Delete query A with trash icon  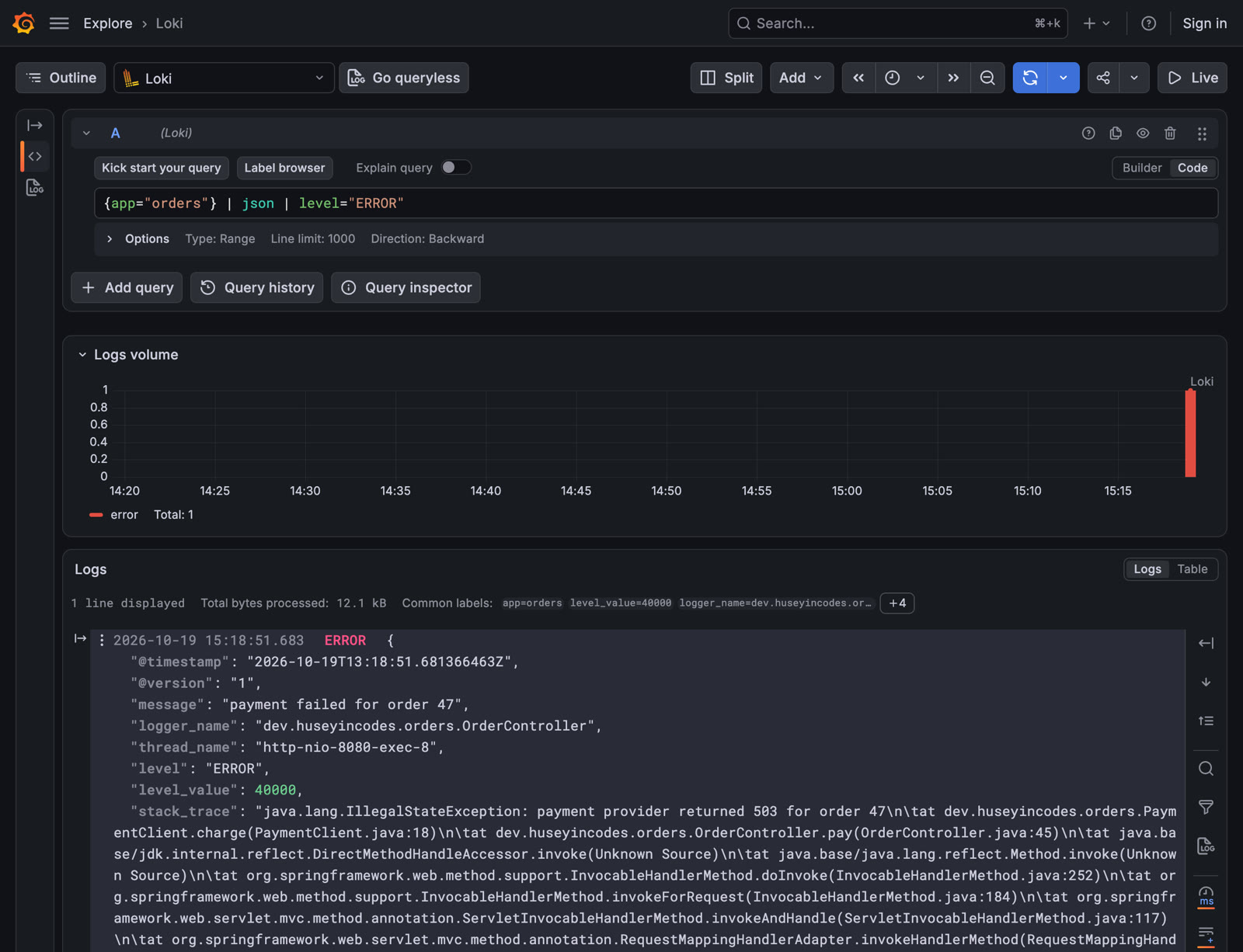(1170, 133)
